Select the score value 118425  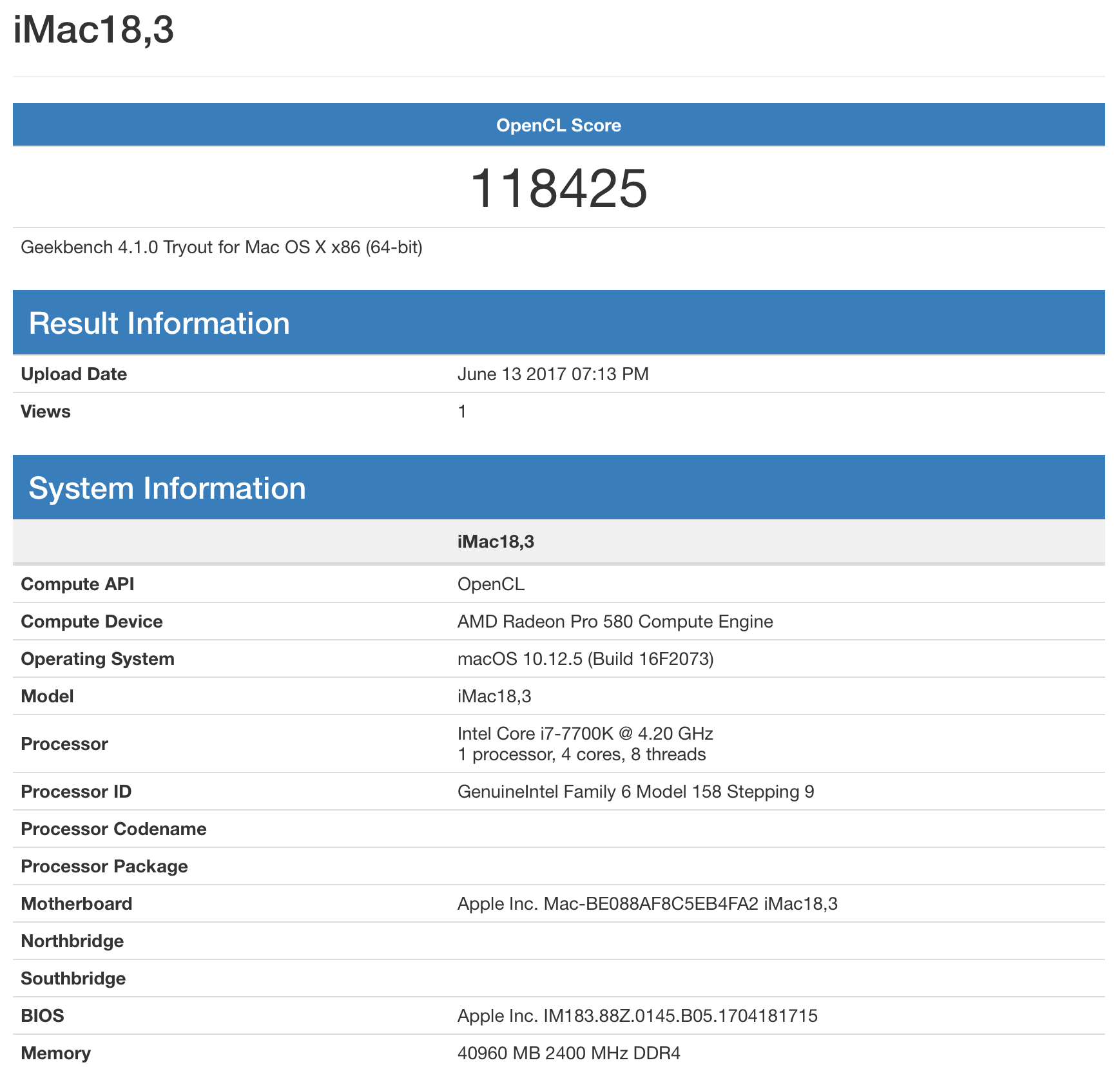tap(559, 188)
